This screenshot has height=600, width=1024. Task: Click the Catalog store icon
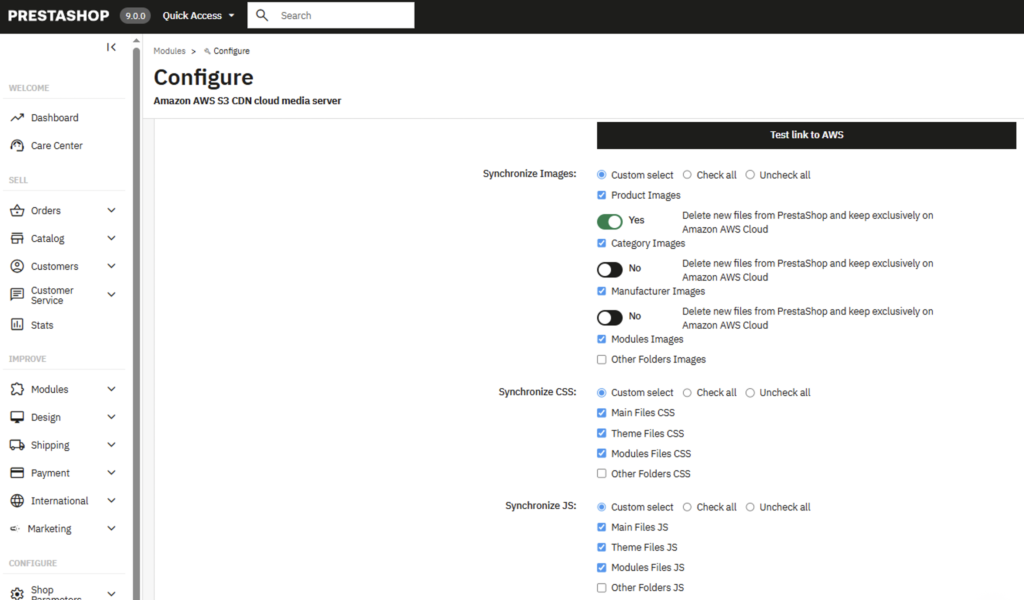point(17,238)
